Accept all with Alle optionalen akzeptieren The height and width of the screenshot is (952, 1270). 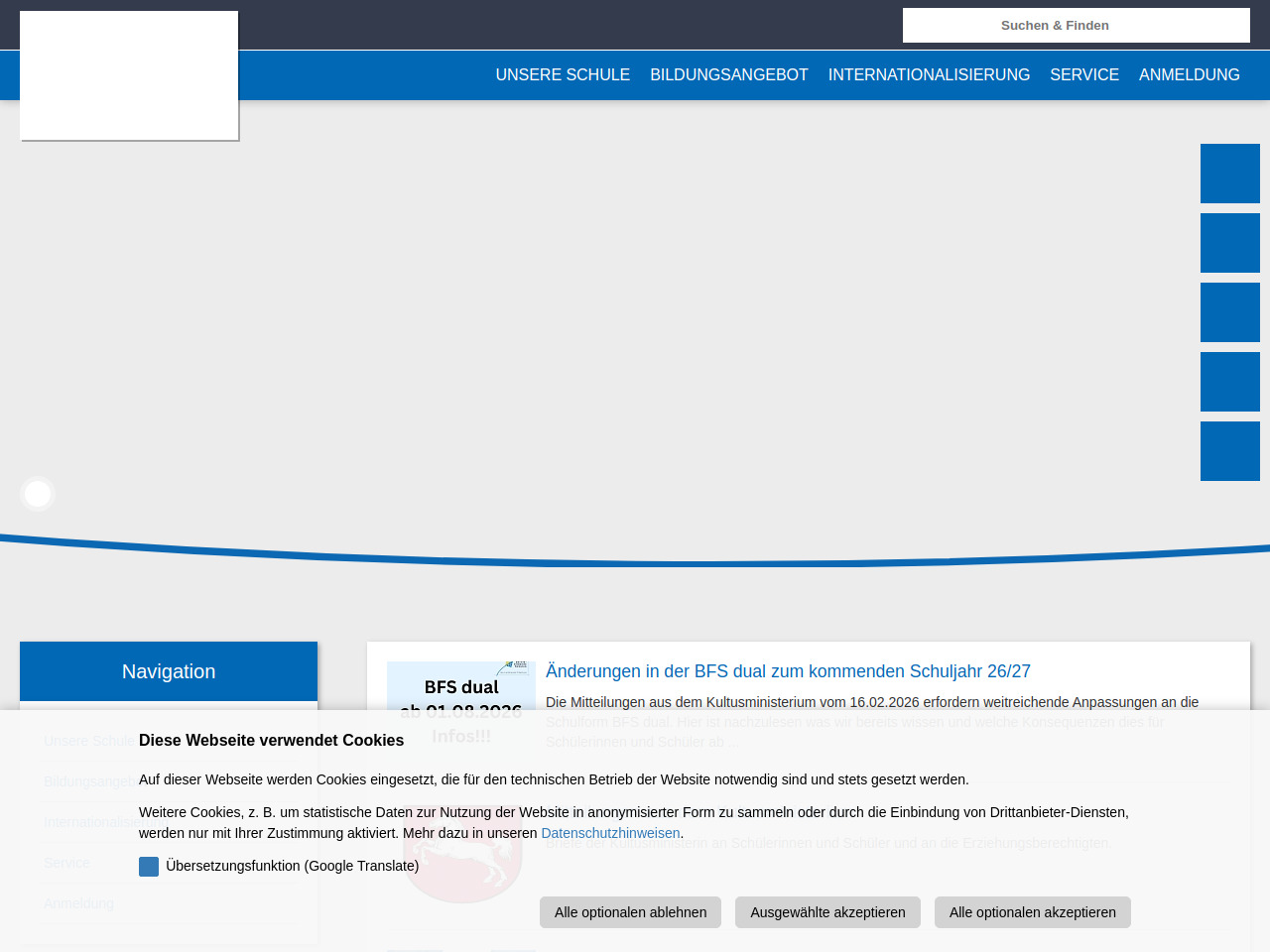pyautogui.click(x=1032, y=912)
